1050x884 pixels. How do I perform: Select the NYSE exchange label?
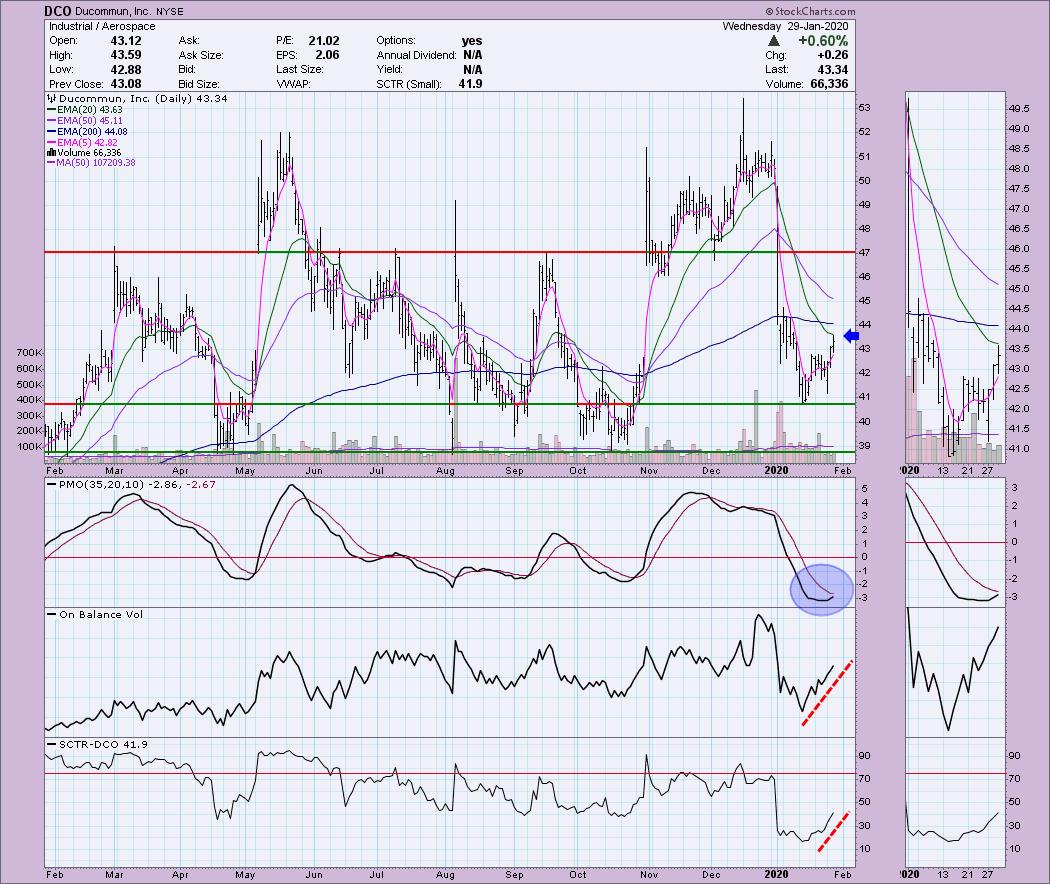tap(169, 11)
